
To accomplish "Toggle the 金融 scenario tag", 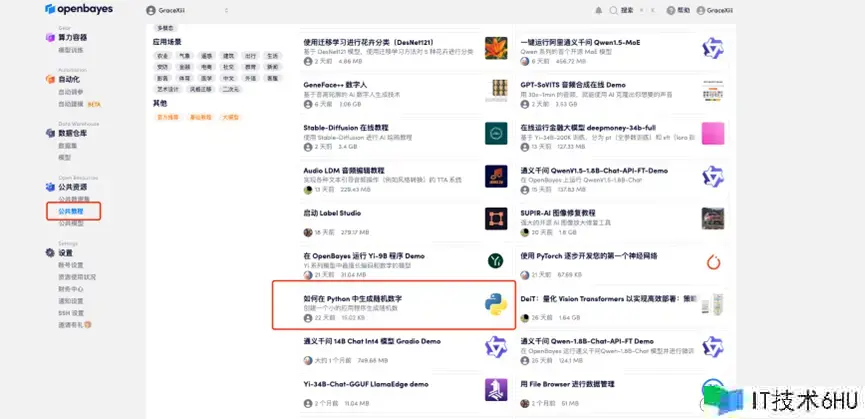I will pyautogui.click(x=184, y=67).
